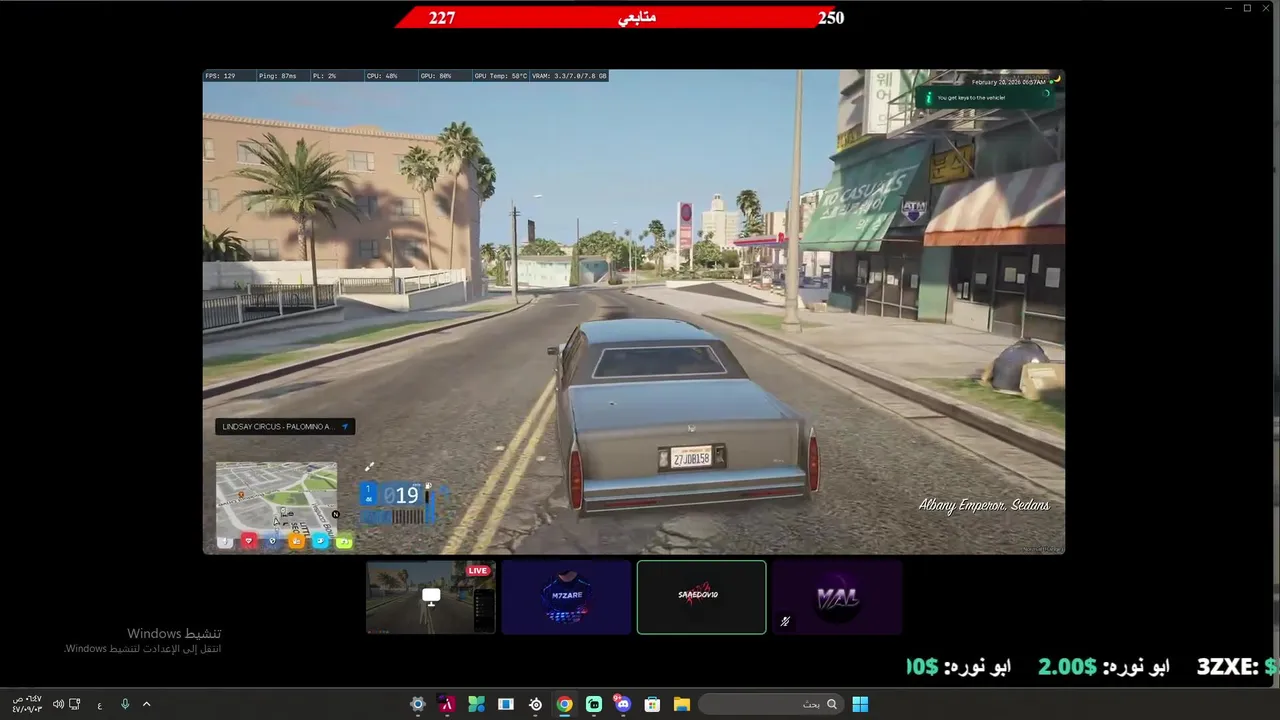Click the red LIVE badge on stream tile
Screen dimensions: 1280x720
pyautogui.click(x=478, y=571)
